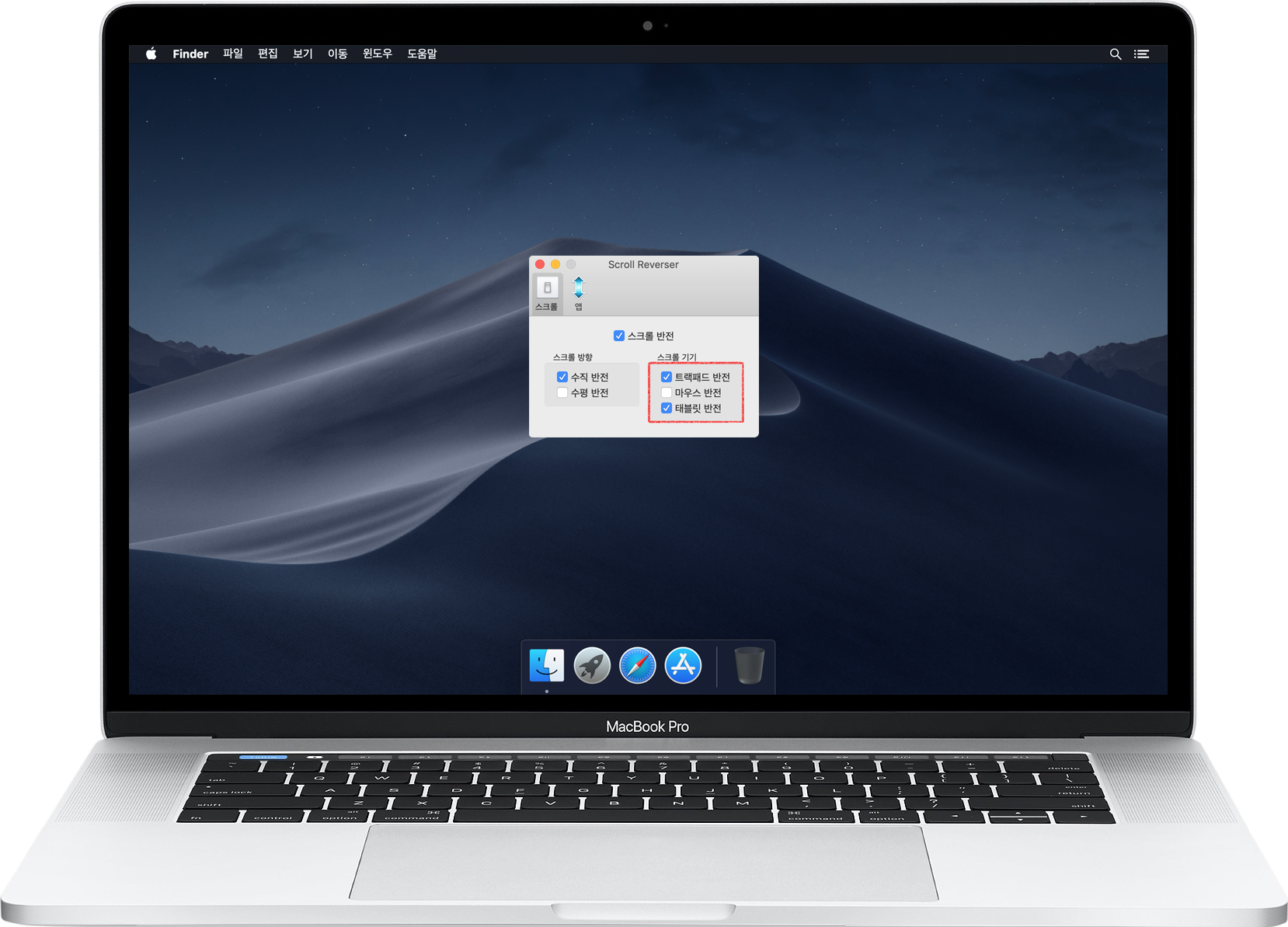Open the 윈도우 menu
The width and height of the screenshot is (1288, 927).
tap(378, 54)
